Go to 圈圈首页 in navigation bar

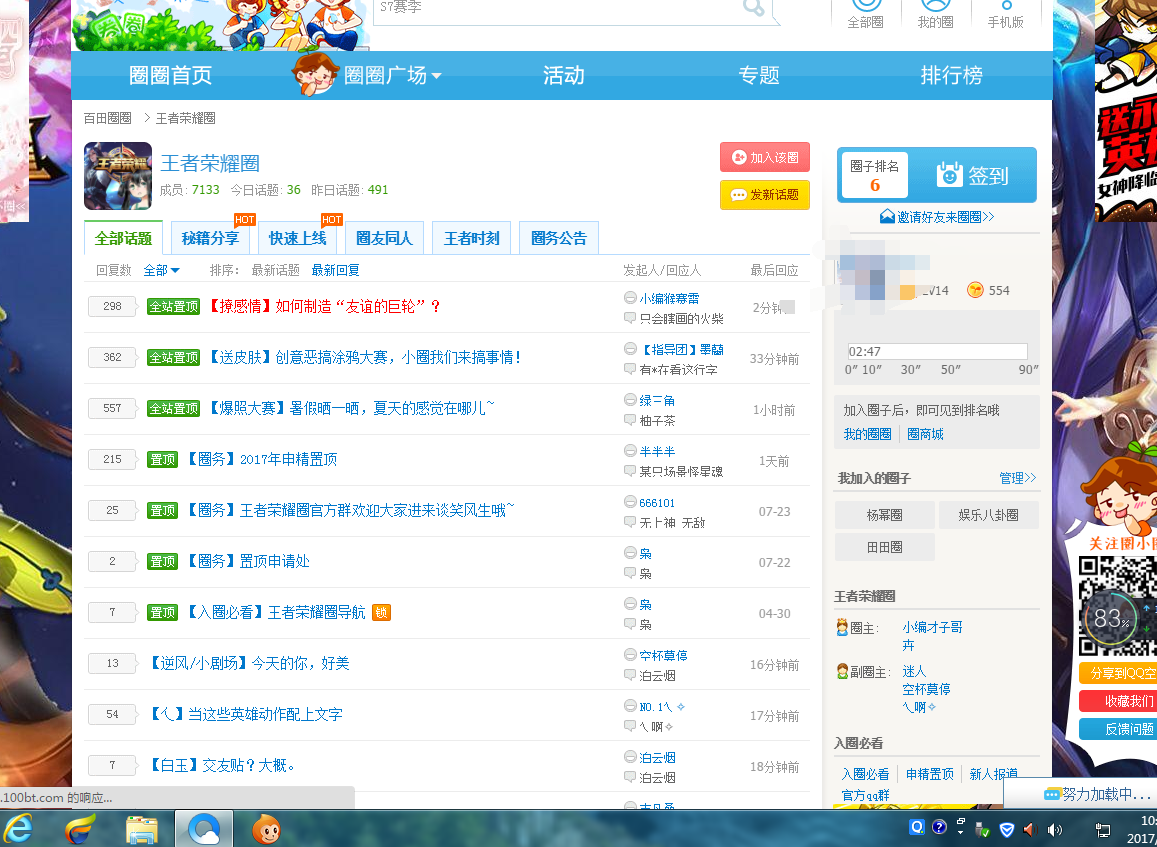[170, 75]
